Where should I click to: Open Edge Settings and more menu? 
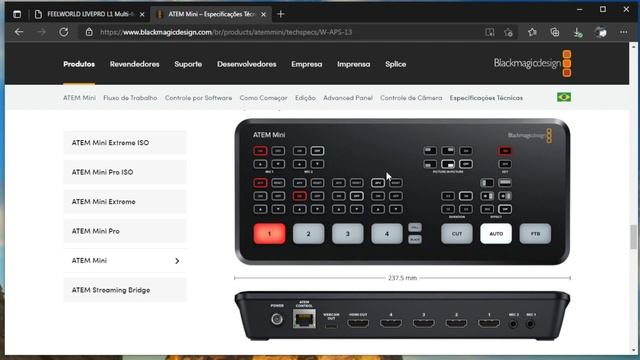point(624,32)
